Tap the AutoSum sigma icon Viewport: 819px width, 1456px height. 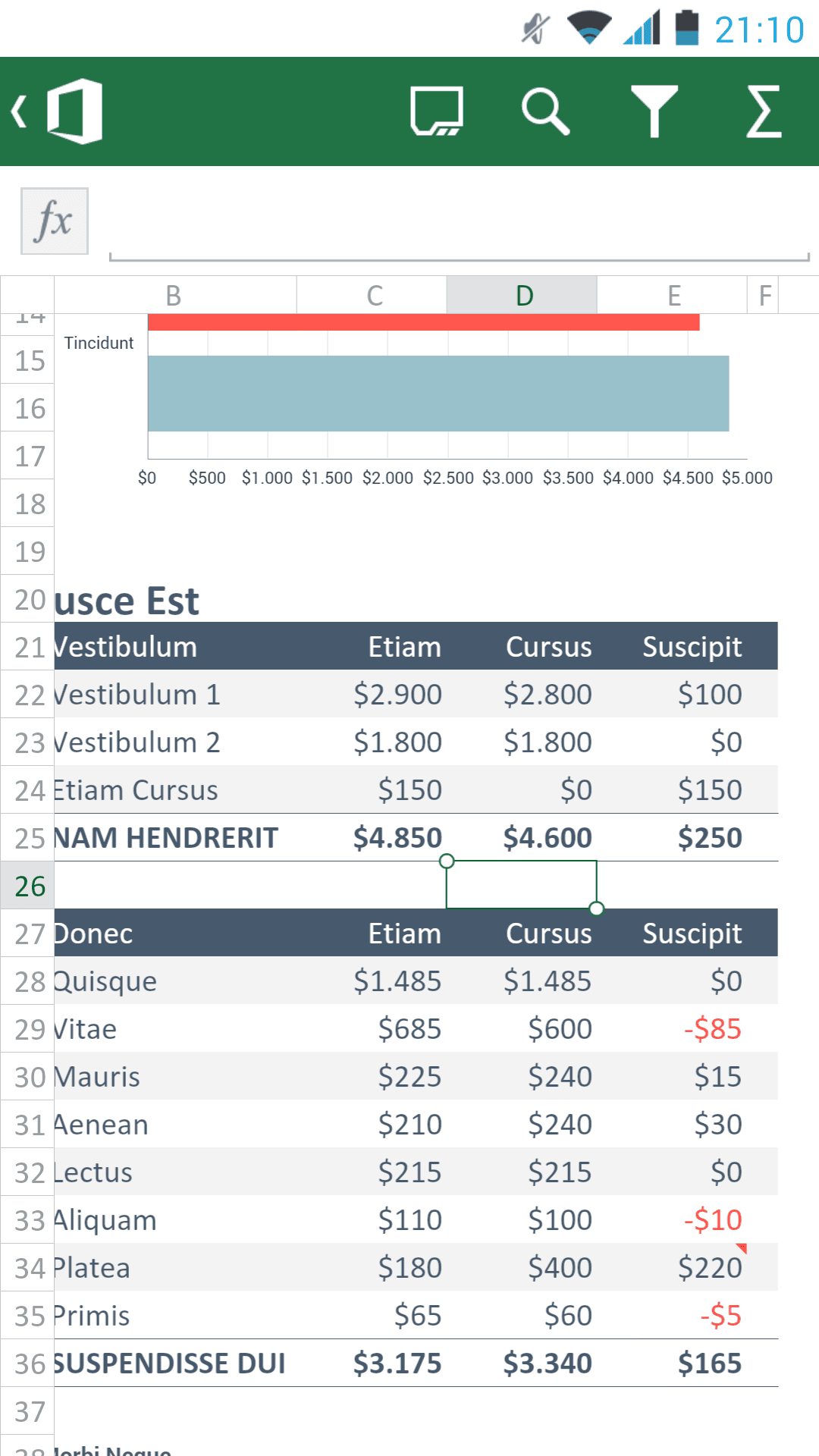tap(764, 111)
